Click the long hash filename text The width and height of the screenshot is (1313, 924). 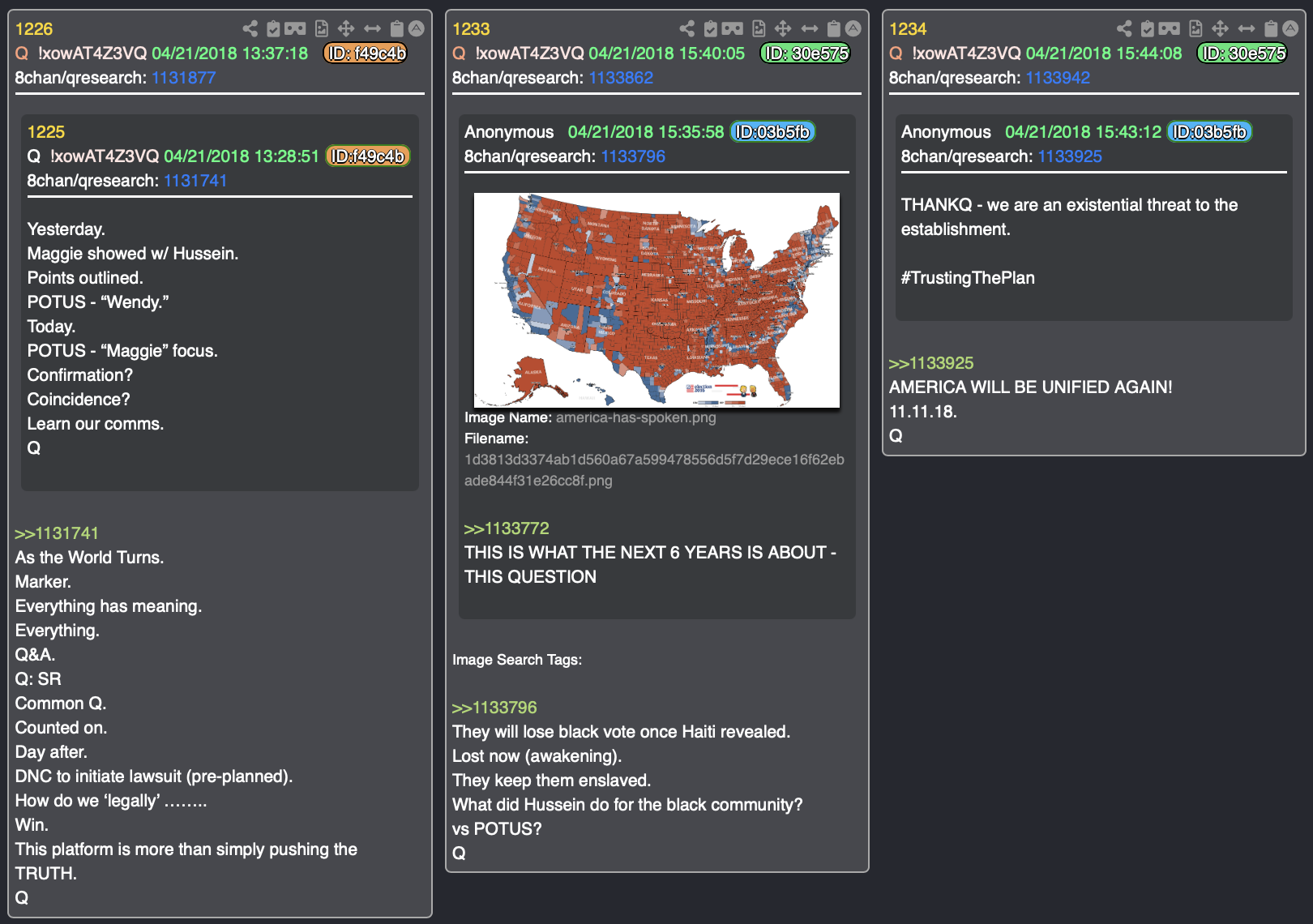(x=654, y=470)
